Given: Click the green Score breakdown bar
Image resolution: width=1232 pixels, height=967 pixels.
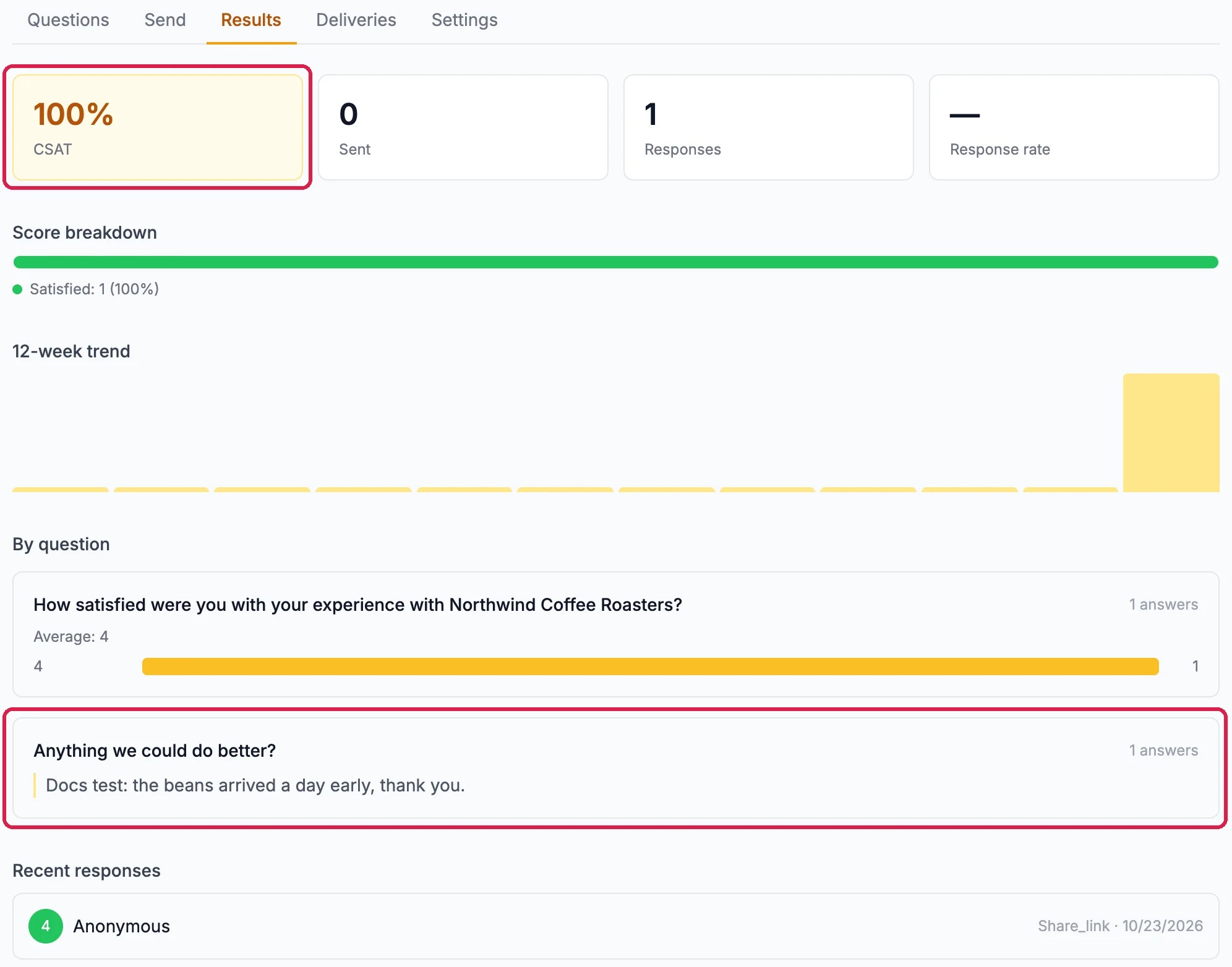Looking at the screenshot, I should point(616,262).
